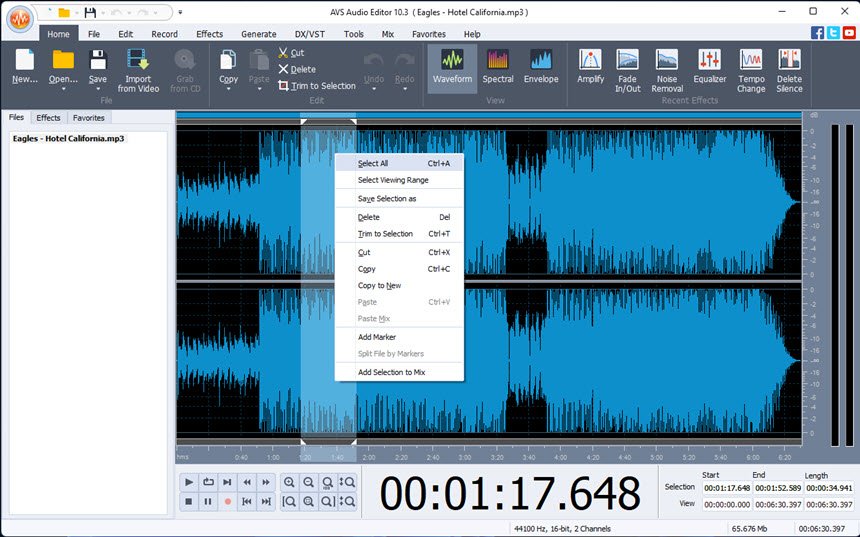Click the save icon in quick access toolbar

90,12
